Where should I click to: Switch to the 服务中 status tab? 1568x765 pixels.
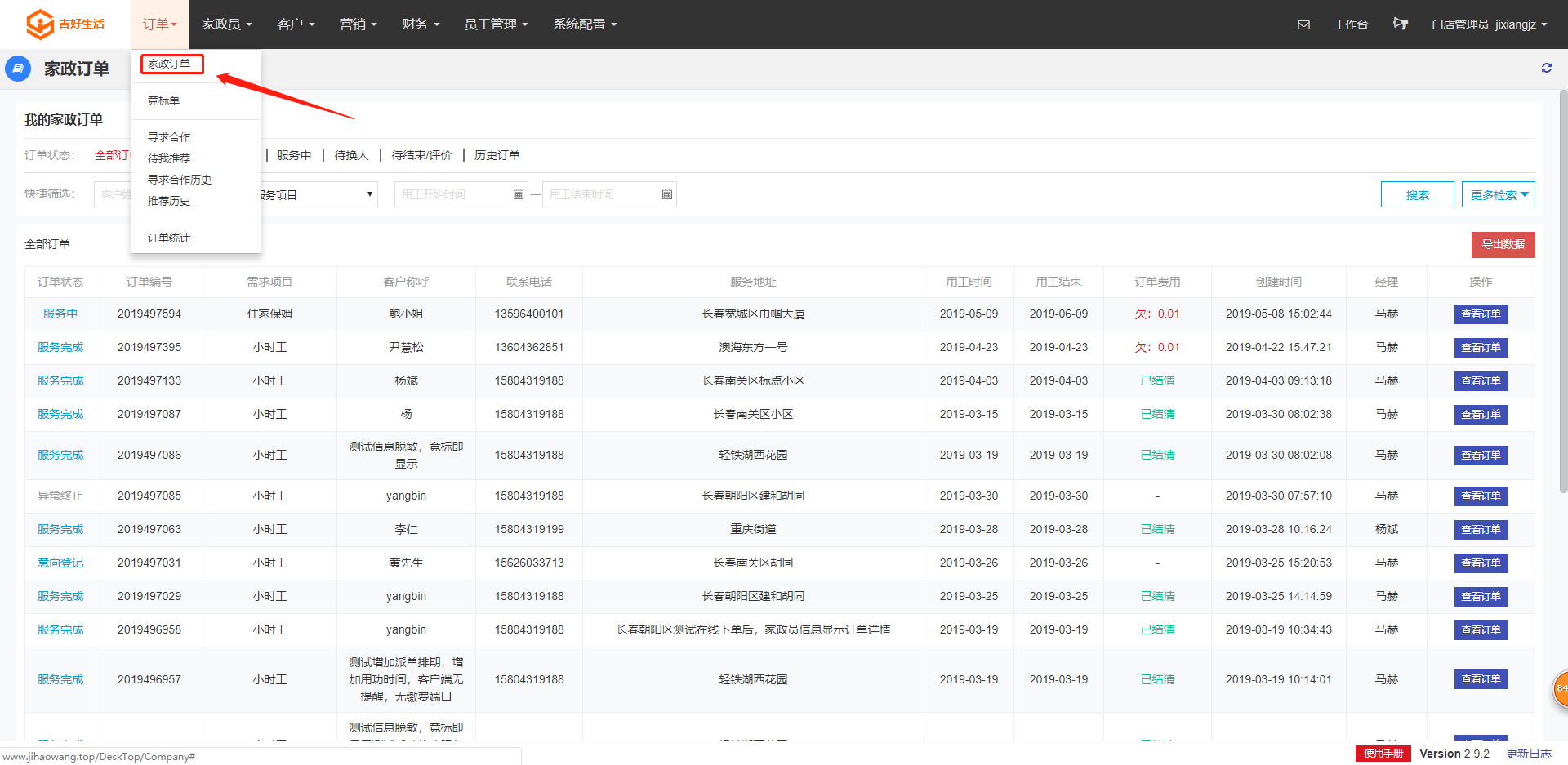click(294, 155)
